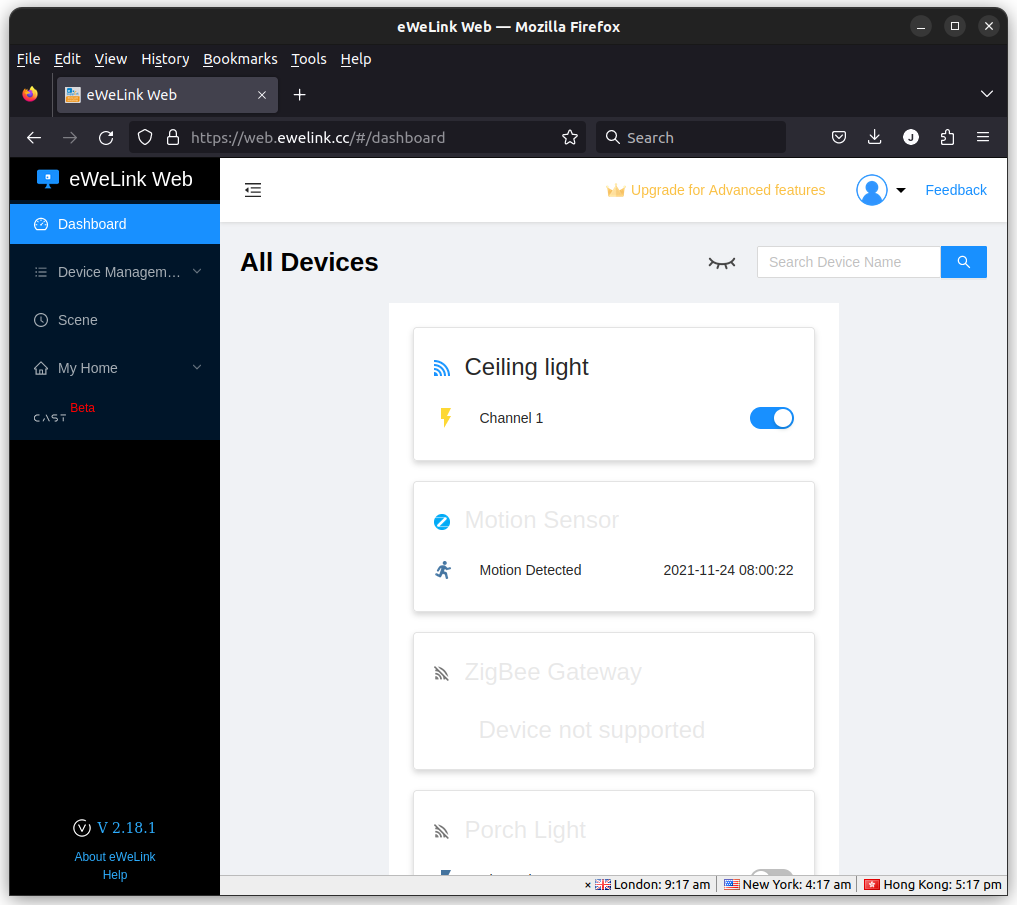Click the ZigBee Gateway device name
Image resolution: width=1017 pixels, height=905 pixels.
point(553,673)
